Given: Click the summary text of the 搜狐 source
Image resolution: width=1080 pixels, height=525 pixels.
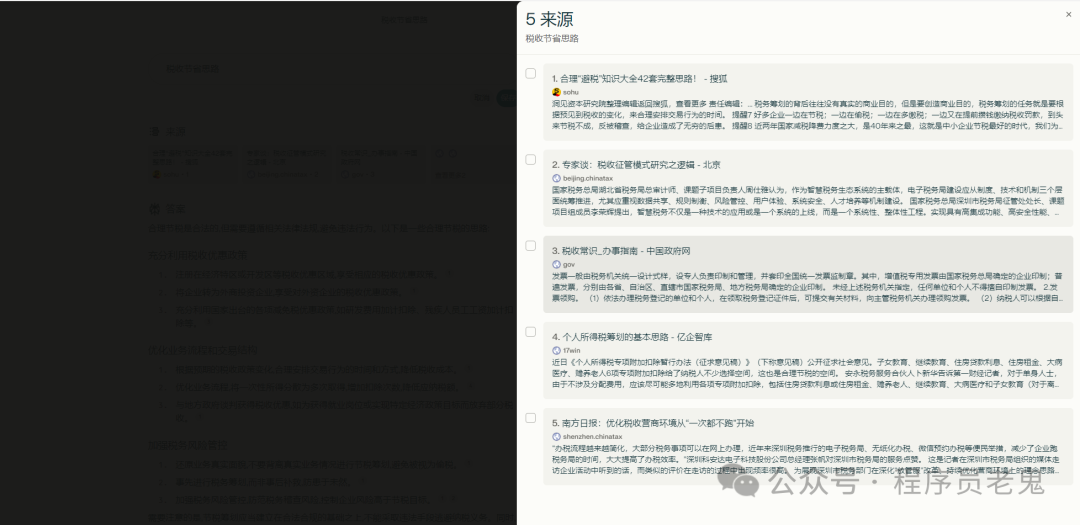Looking at the screenshot, I should 807,114.
